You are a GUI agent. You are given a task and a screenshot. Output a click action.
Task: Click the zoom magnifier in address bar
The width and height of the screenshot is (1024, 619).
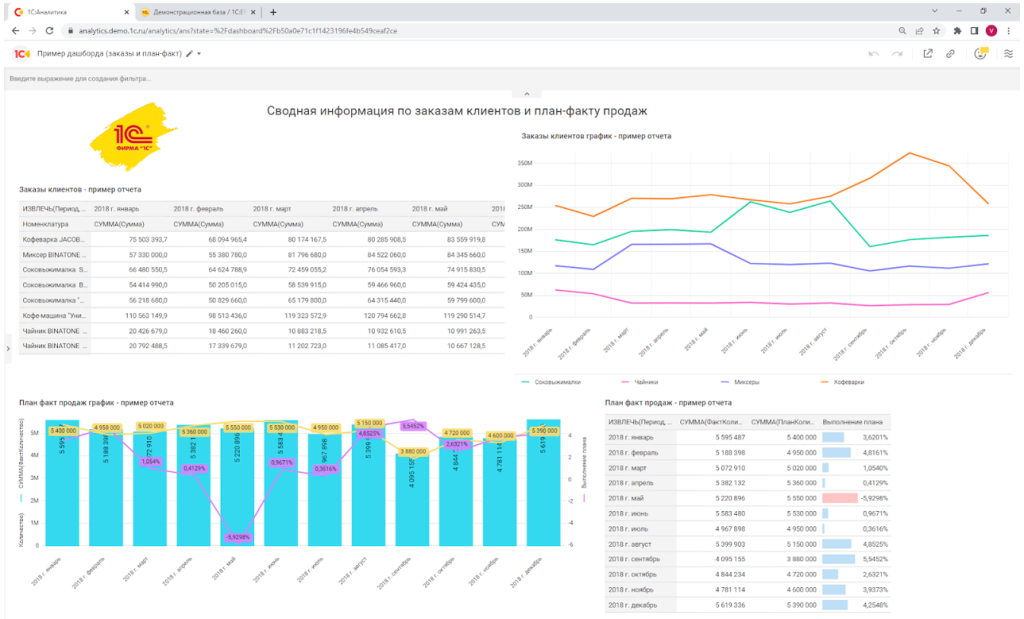click(x=902, y=31)
